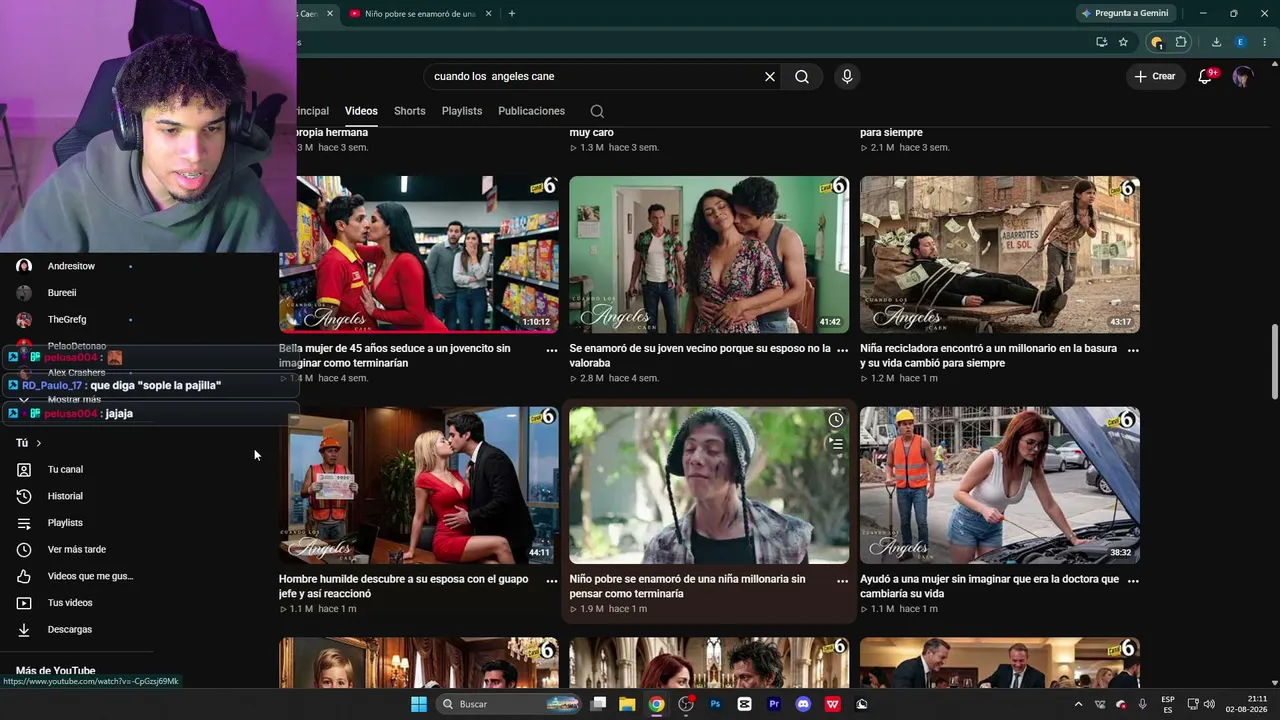The image size is (1280, 720).
Task: Switch to the Shorts tab
Action: [x=409, y=111]
